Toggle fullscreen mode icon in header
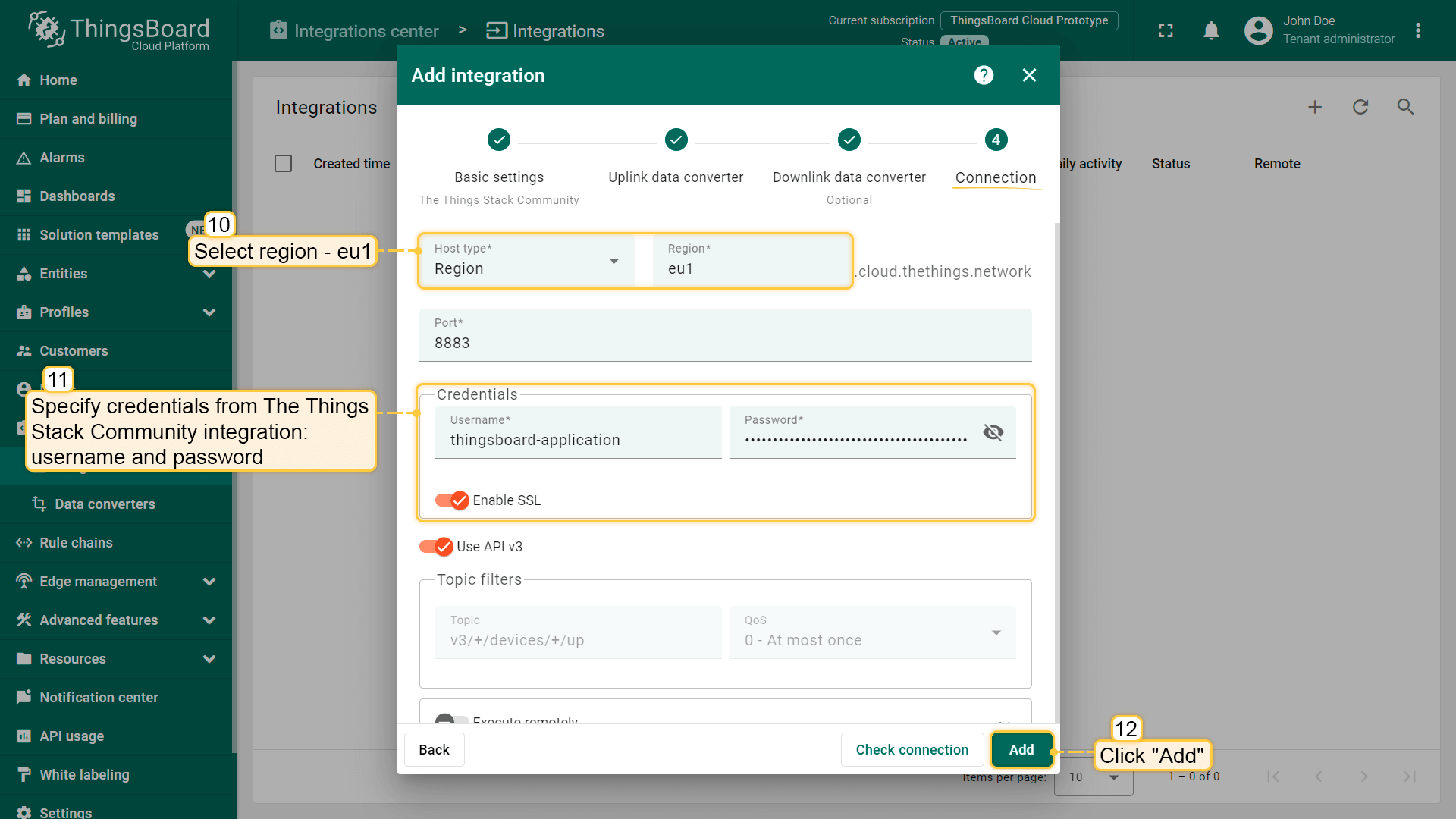1456x819 pixels. click(1166, 30)
